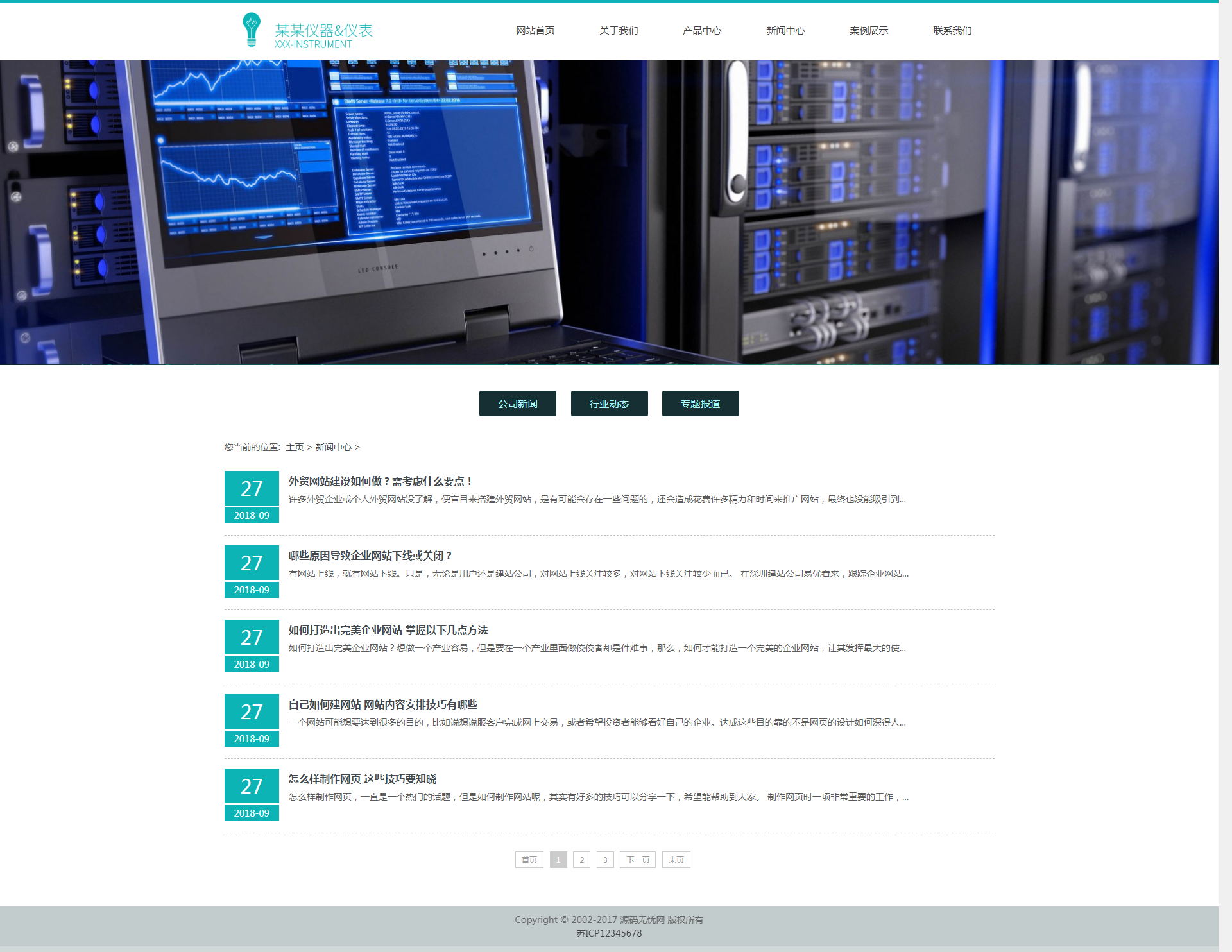
Task: Go to 关于我们 in the navigation bar
Action: [x=618, y=30]
